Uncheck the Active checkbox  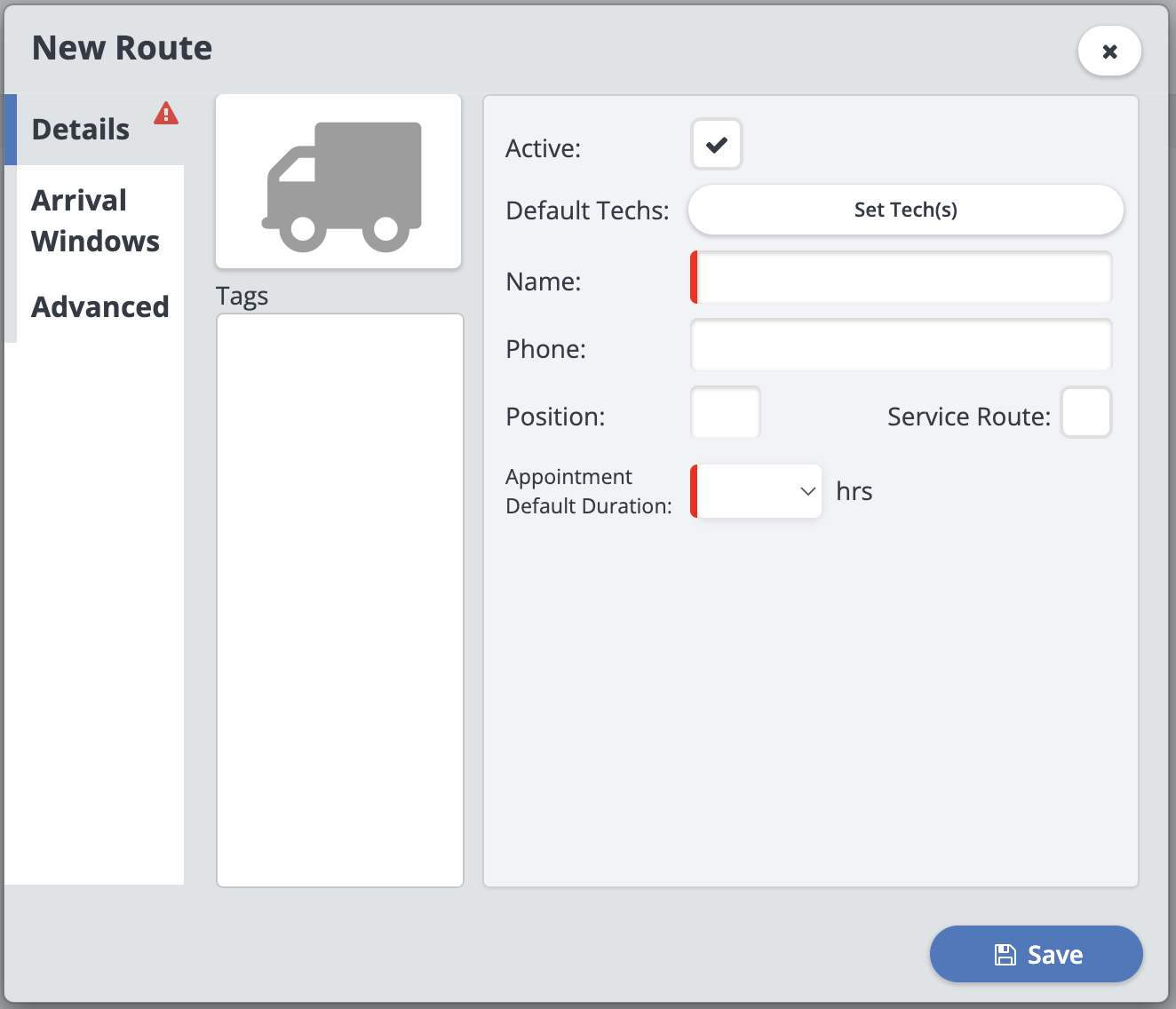pyautogui.click(x=717, y=145)
